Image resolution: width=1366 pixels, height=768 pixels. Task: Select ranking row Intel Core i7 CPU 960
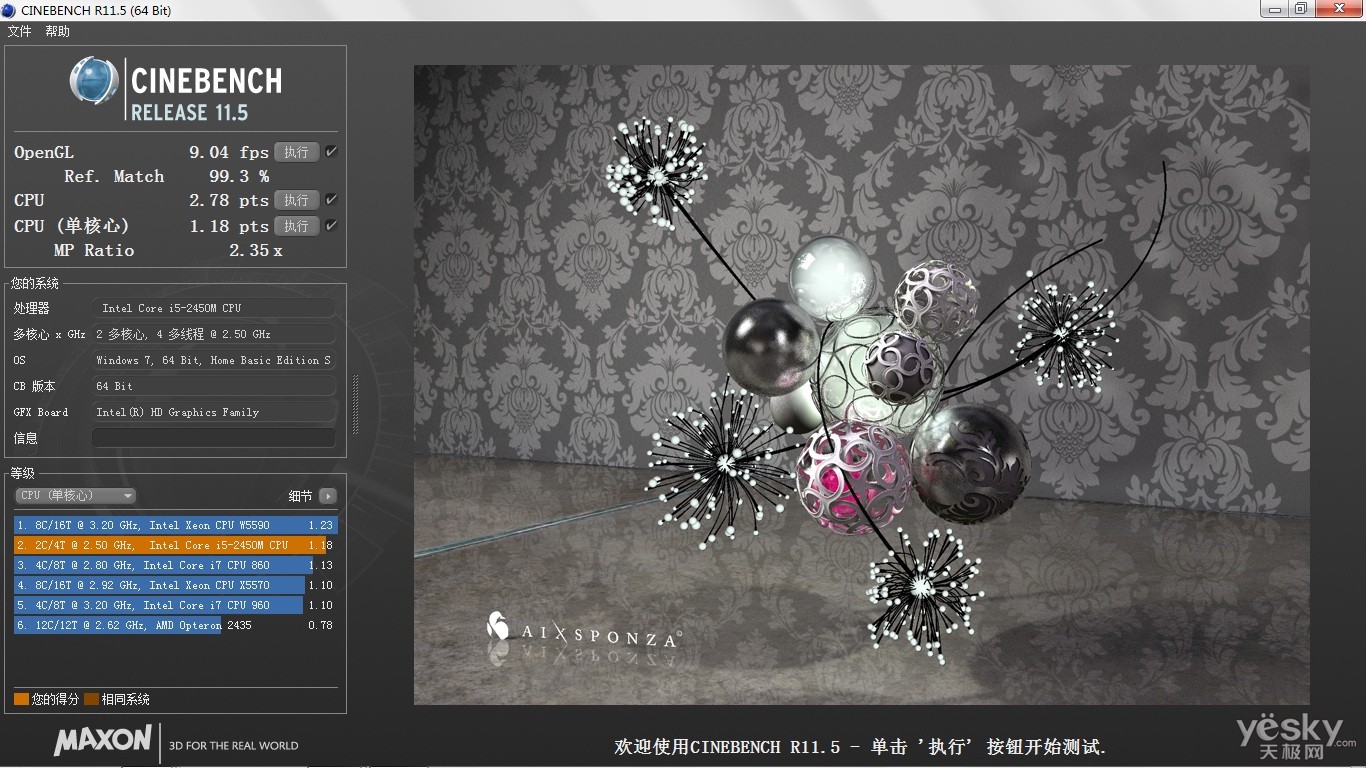pyautogui.click(x=175, y=605)
